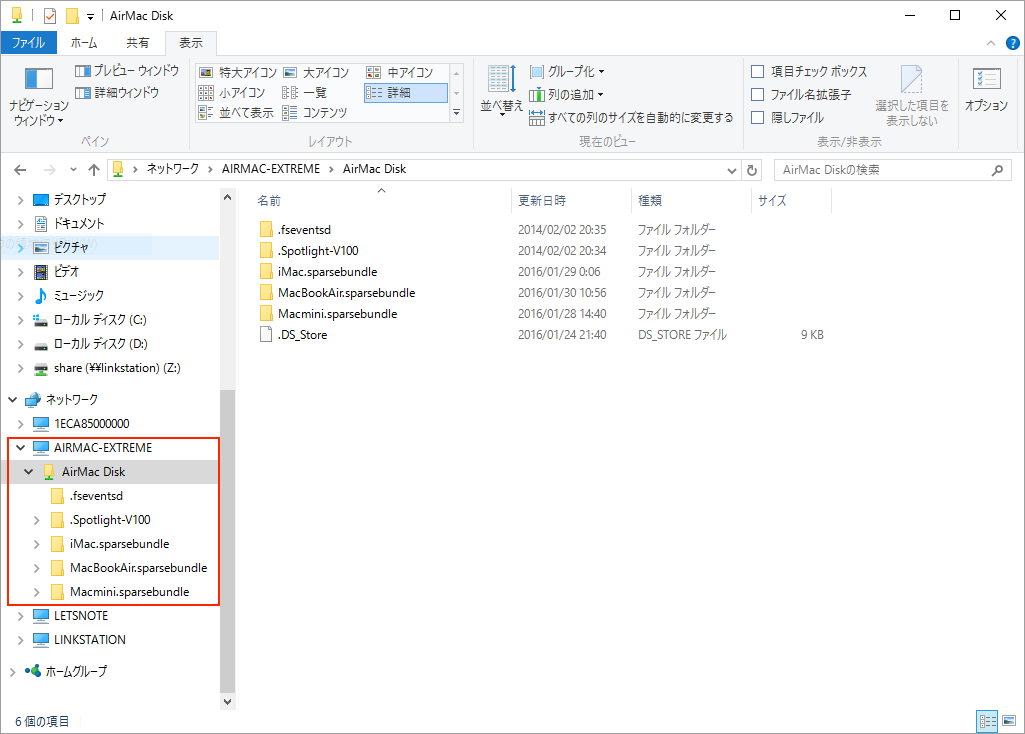Sort by the 更新日時 column header
This screenshot has height=734, width=1025.
[x=571, y=201]
